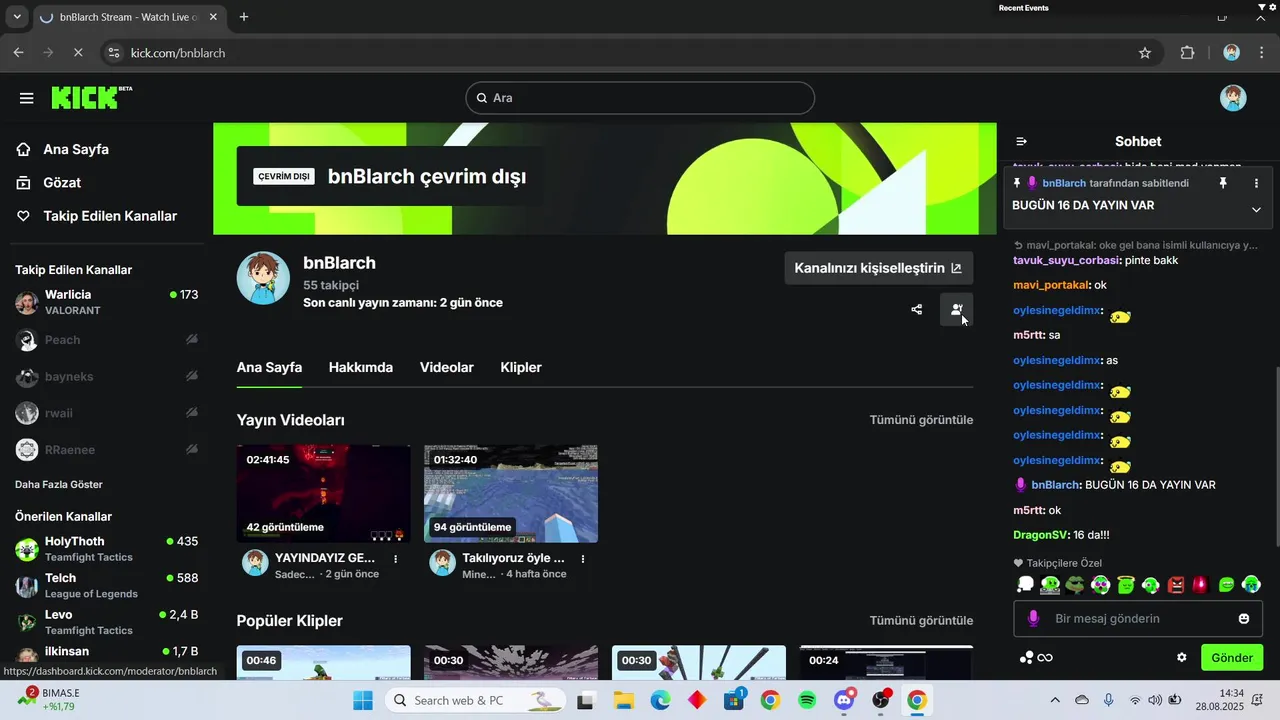View site information icon in address bar
1280x720 pixels.
tap(112, 53)
